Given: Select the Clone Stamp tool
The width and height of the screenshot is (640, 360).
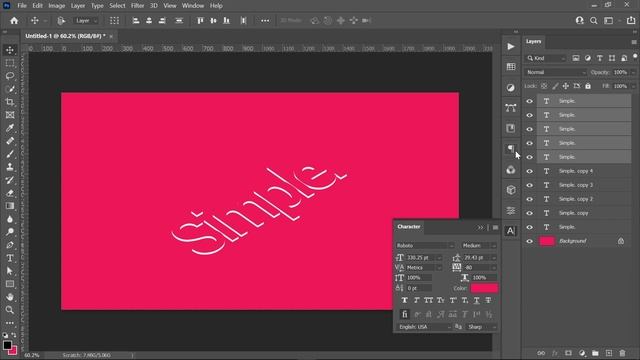Looking at the screenshot, I should 10,167.
